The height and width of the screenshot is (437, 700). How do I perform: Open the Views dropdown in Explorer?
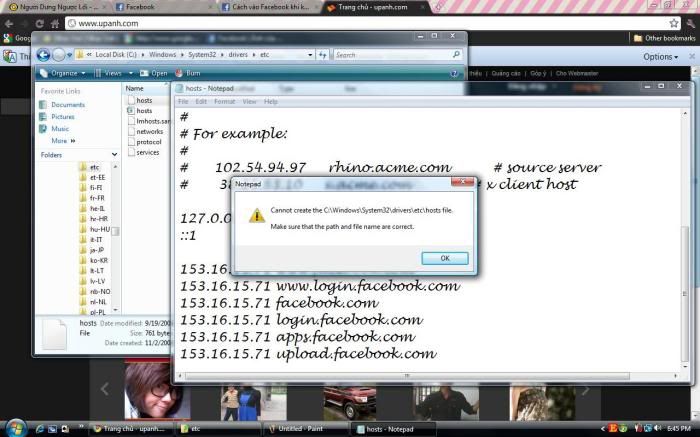131,73
